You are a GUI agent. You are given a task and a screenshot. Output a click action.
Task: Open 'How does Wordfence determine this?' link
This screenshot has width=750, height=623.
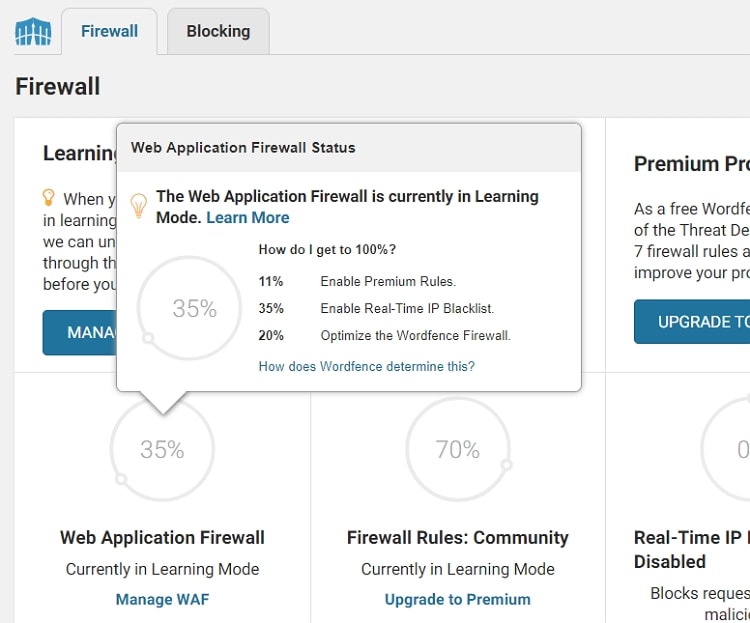[366, 367]
